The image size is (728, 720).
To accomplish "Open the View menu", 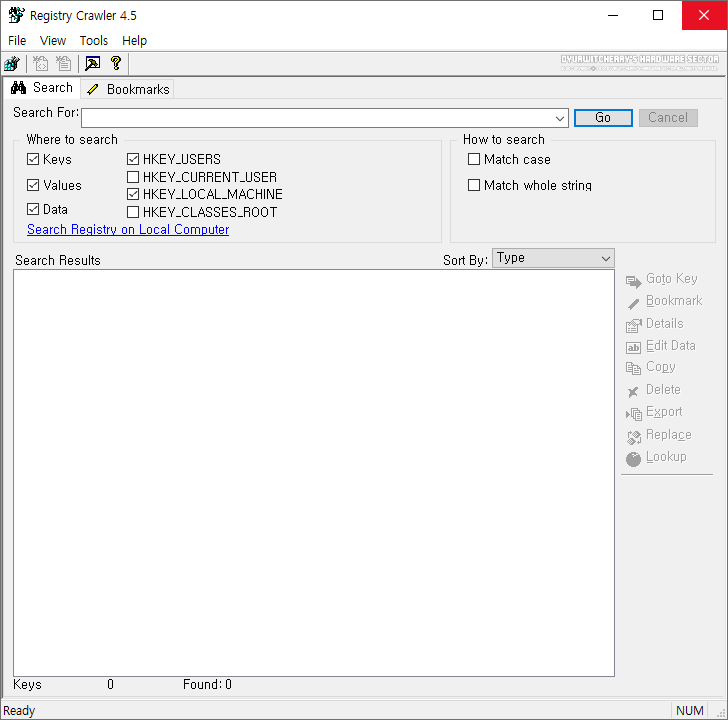I will 53,41.
